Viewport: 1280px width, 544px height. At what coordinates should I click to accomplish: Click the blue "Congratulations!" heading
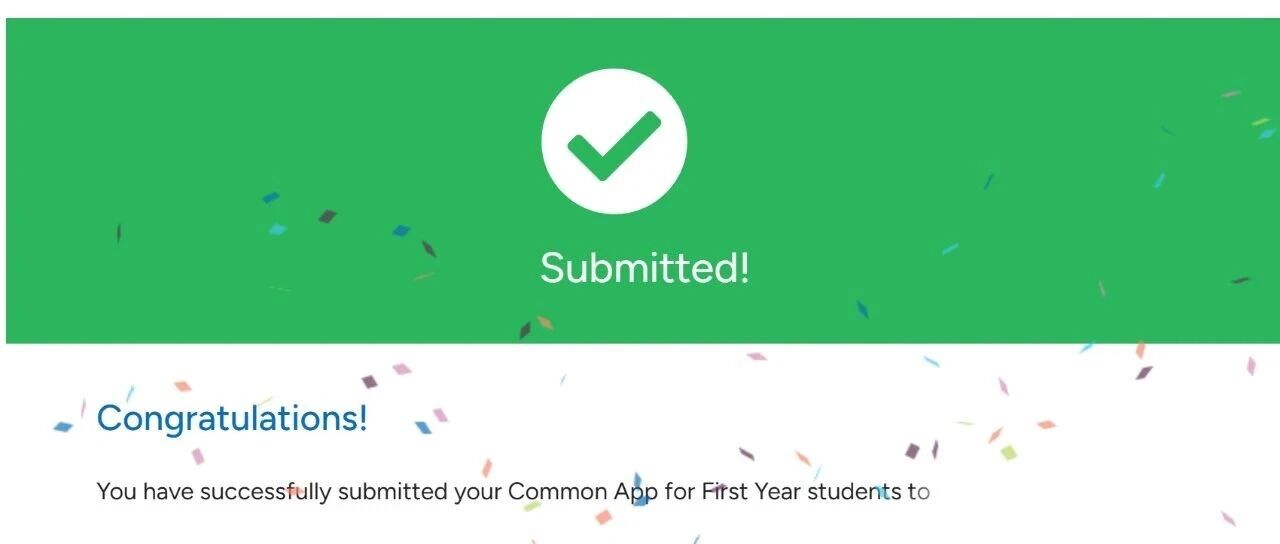tap(232, 417)
